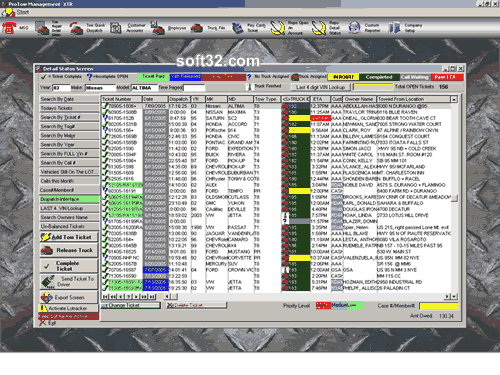Click the Ticket Number column header
This screenshot has height=375, width=500.
pyautogui.click(x=121, y=99)
